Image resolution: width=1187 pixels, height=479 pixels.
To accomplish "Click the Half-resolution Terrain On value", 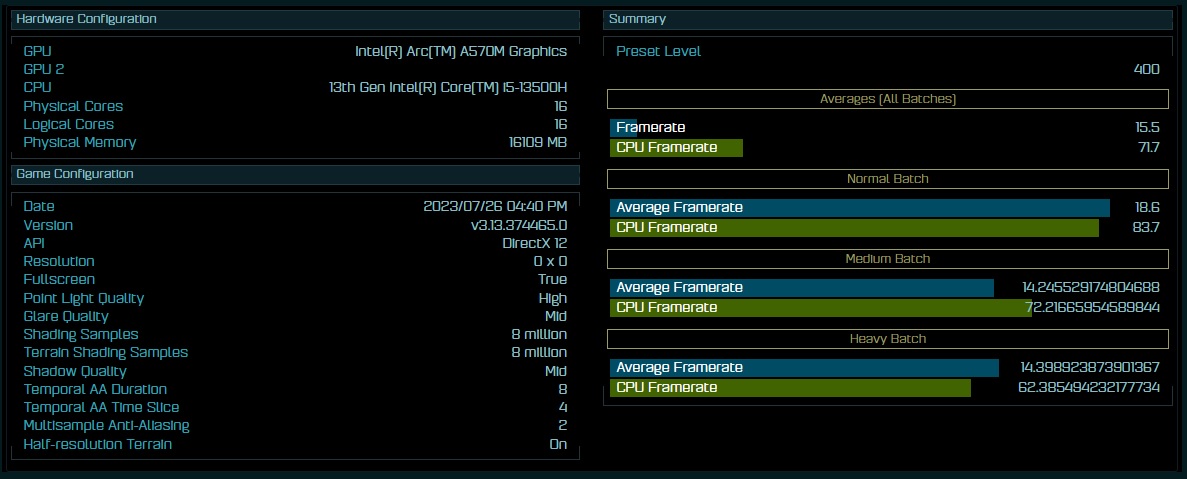I will tap(559, 444).
